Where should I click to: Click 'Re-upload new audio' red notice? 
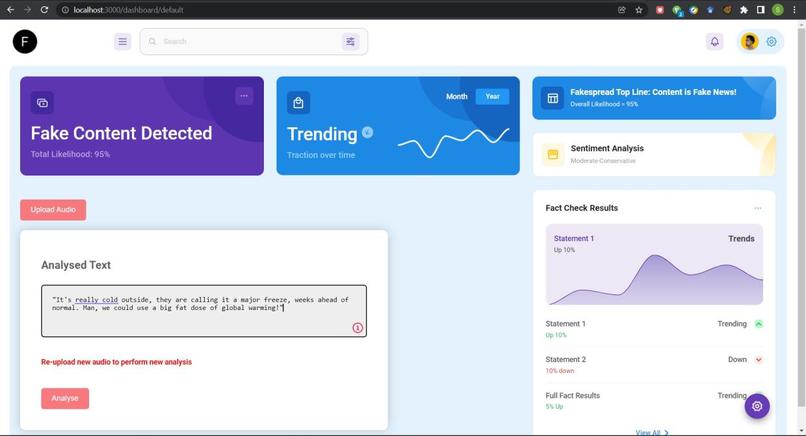coord(116,362)
